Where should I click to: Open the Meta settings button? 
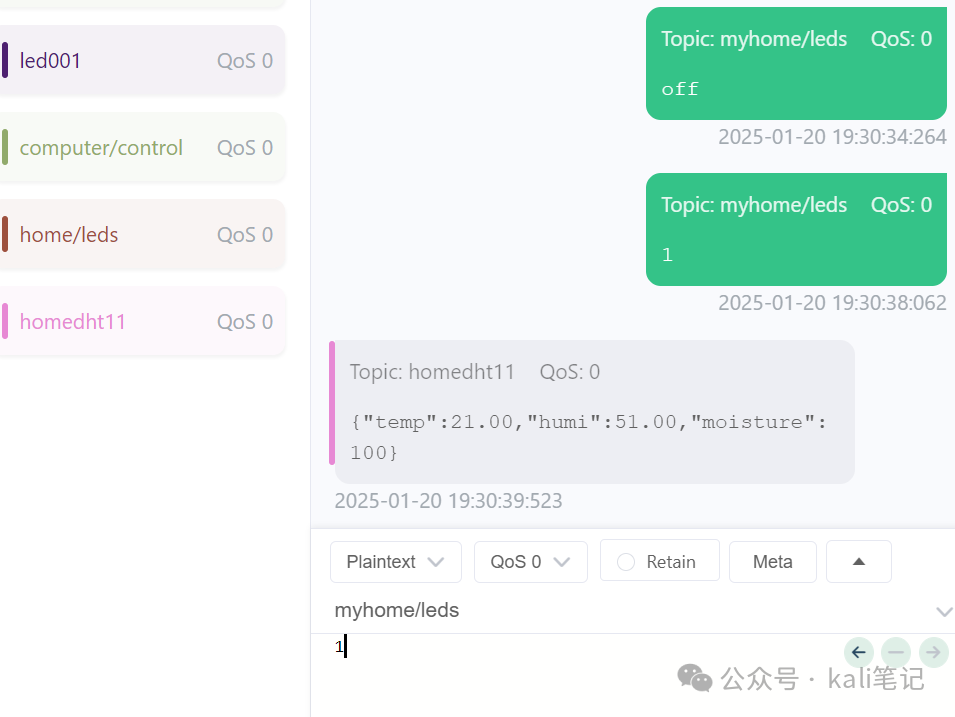[x=772, y=562]
